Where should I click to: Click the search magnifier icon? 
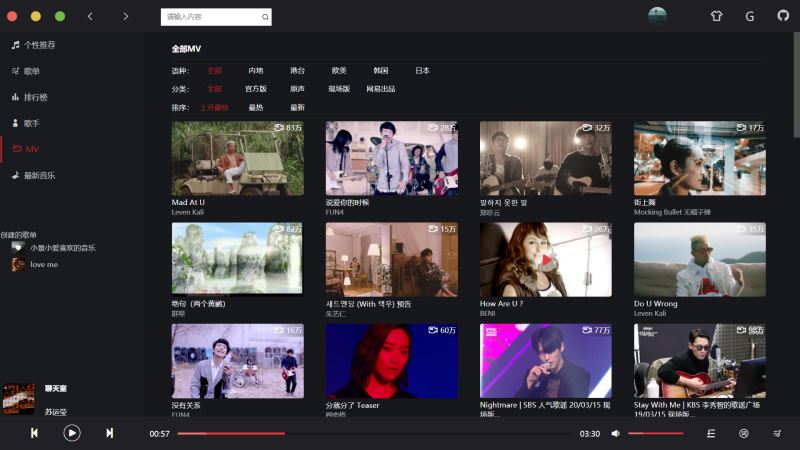pos(265,17)
